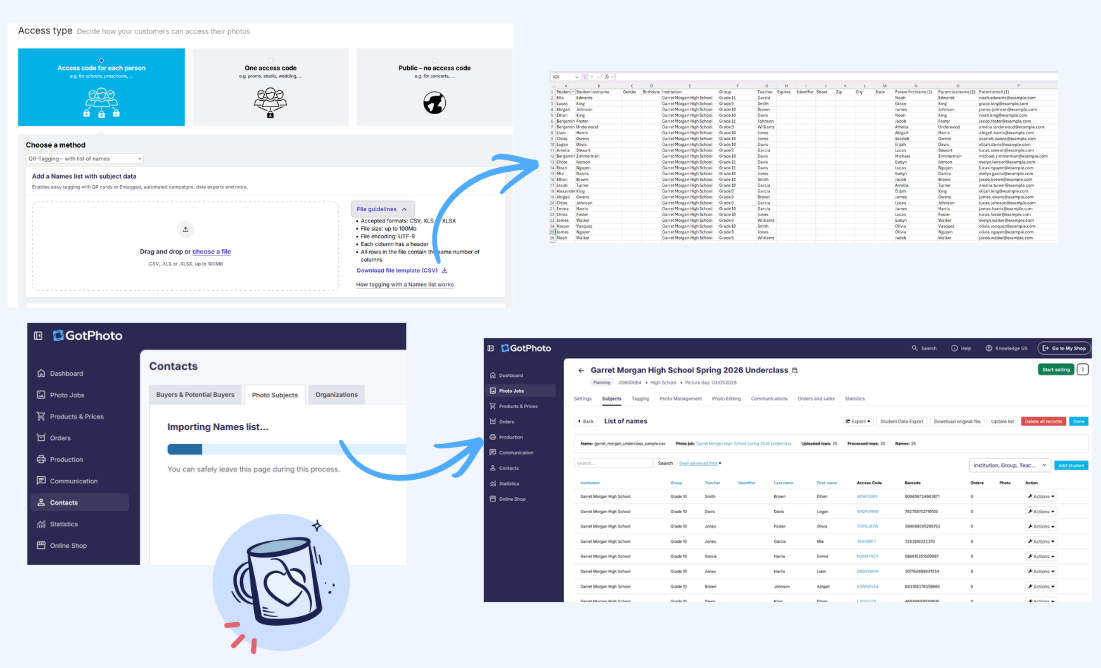Sort list by Last name column header

pos(783,483)
